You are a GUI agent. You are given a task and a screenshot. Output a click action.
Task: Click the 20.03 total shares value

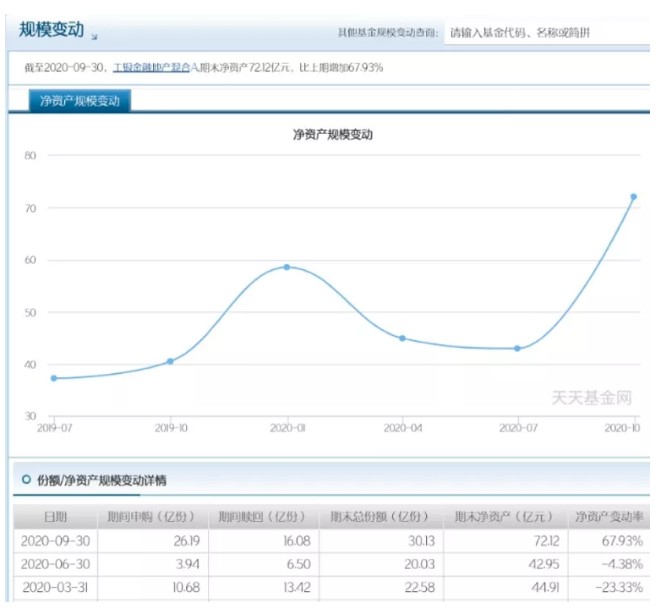420,564
